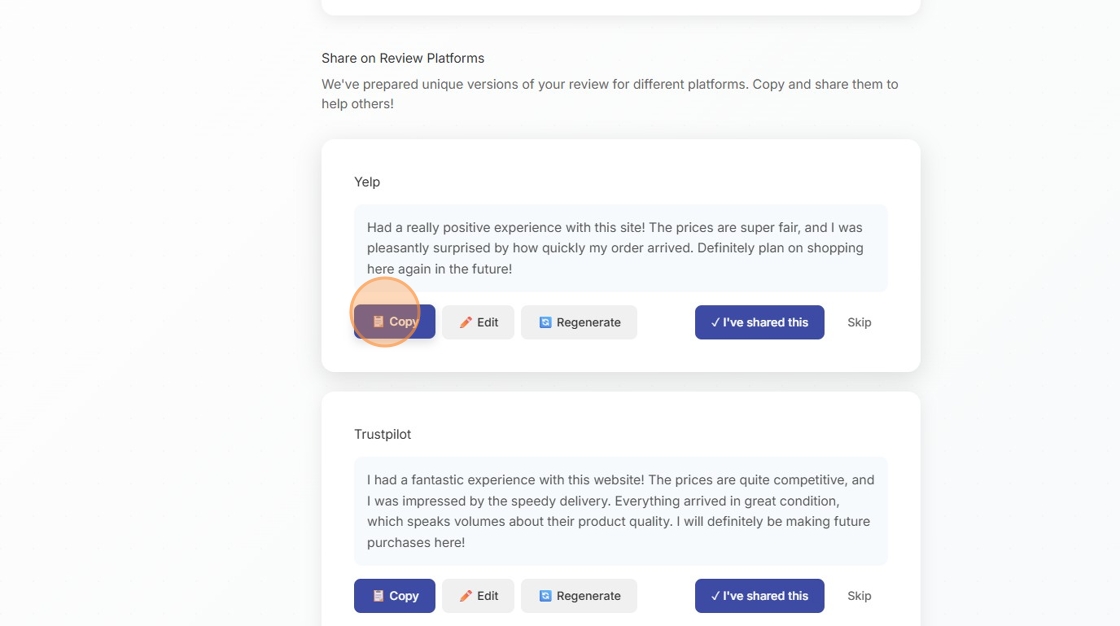Click the clipboard icon on Yelp's Copy button

(379, 321)
